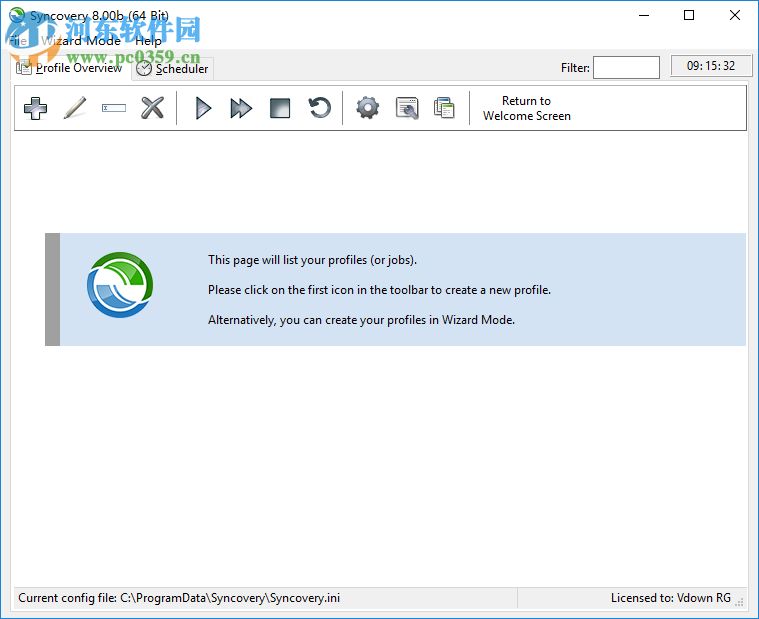Click the Delete profile X icon
Screen dimensions: 759x619
(152, 108)
